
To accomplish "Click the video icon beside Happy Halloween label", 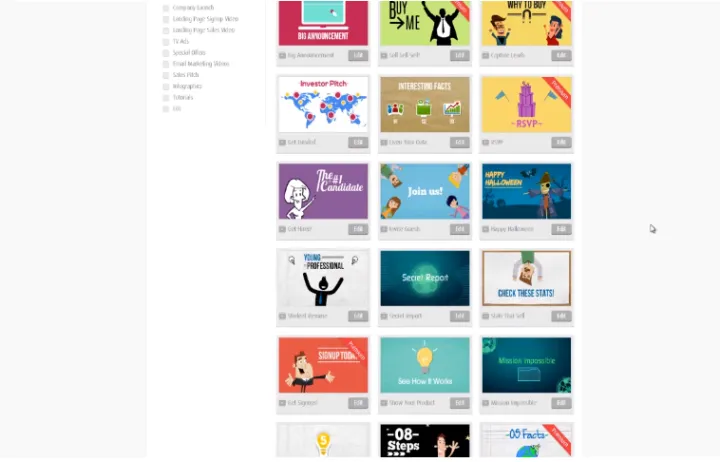I will (486, 229).
